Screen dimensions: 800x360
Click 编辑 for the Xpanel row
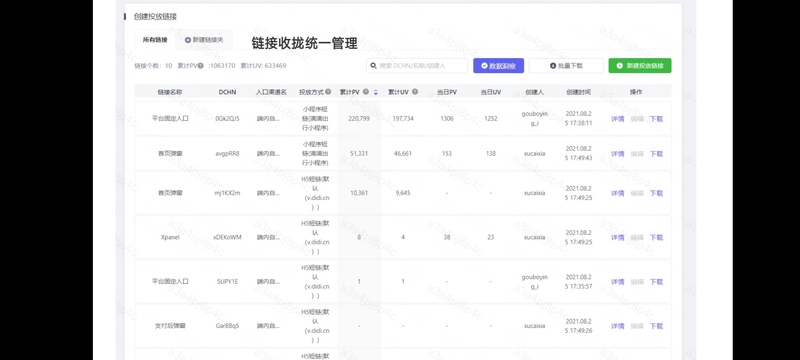[x=637, y=238]
